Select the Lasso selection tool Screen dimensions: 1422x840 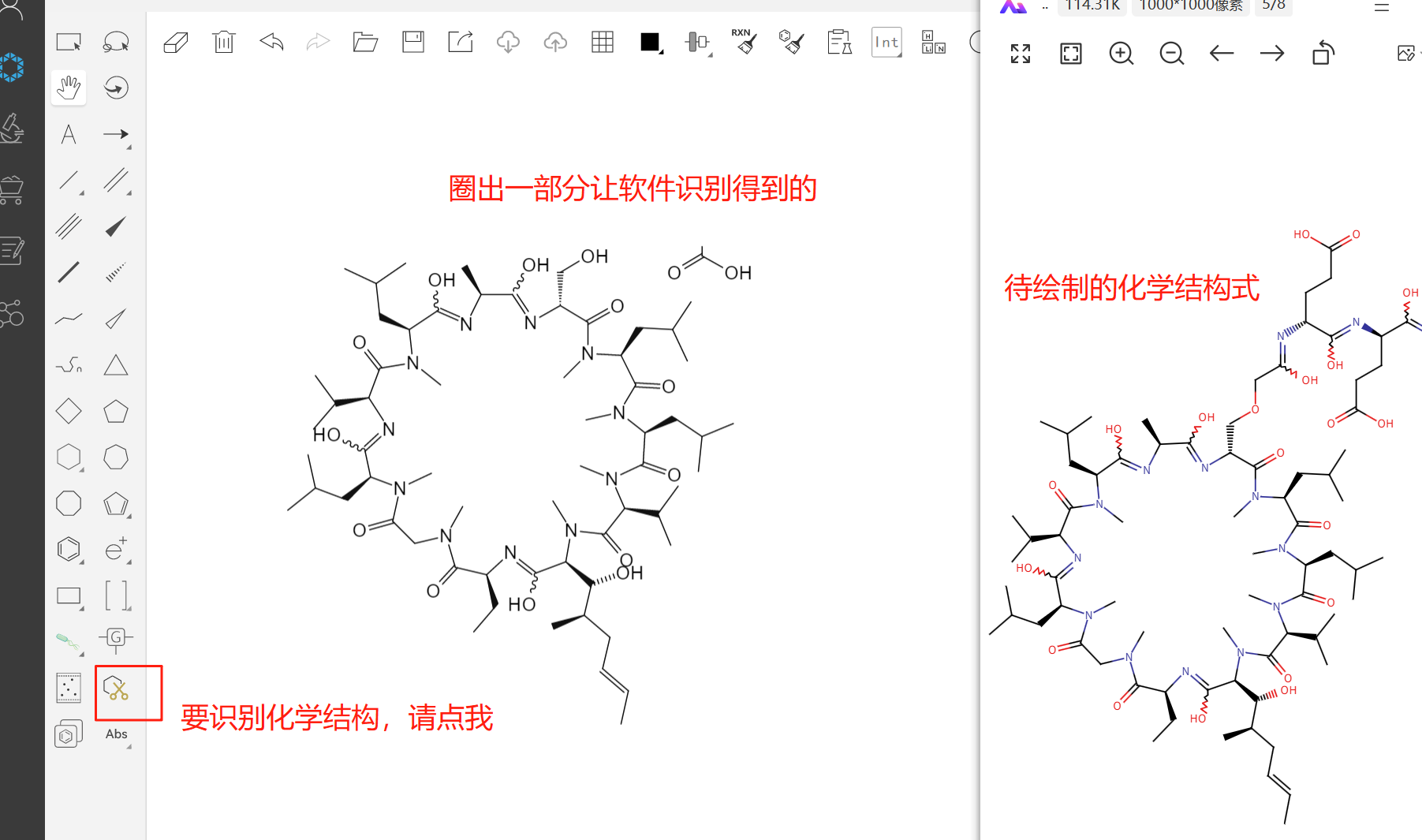tap(116, 42)
